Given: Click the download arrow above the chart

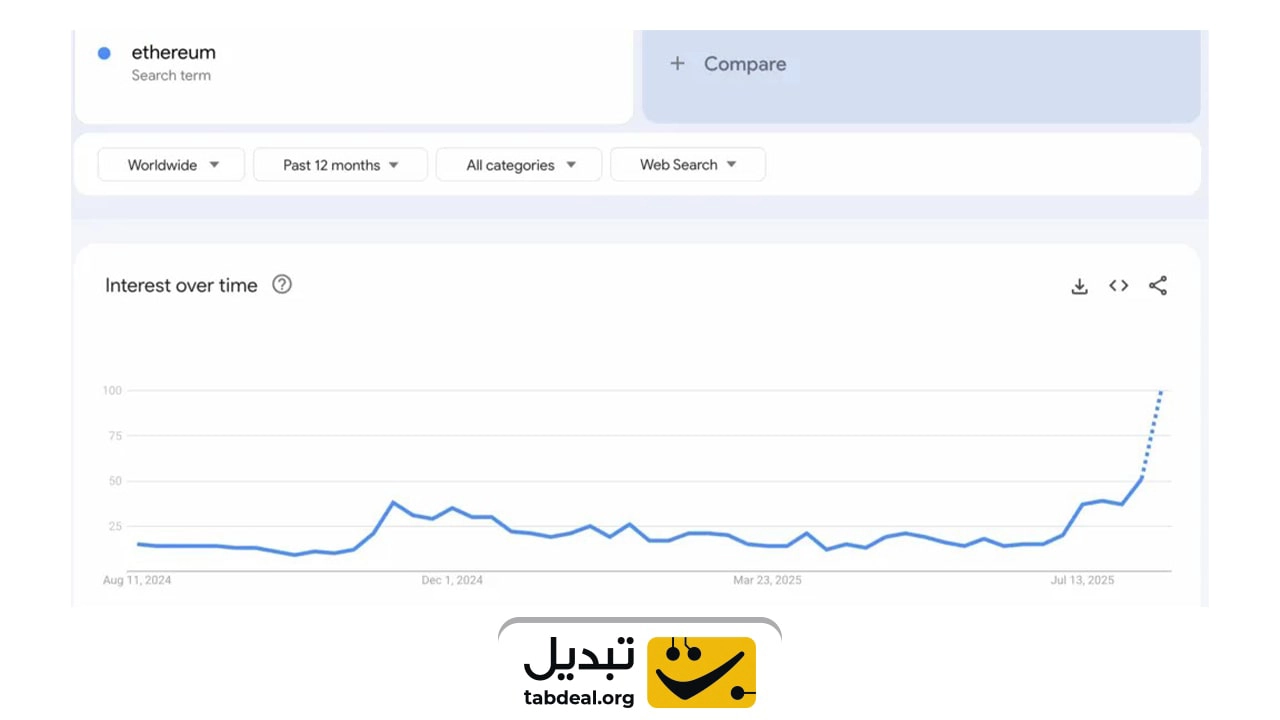Looking at the screenshot, I should pos(1079,286).
